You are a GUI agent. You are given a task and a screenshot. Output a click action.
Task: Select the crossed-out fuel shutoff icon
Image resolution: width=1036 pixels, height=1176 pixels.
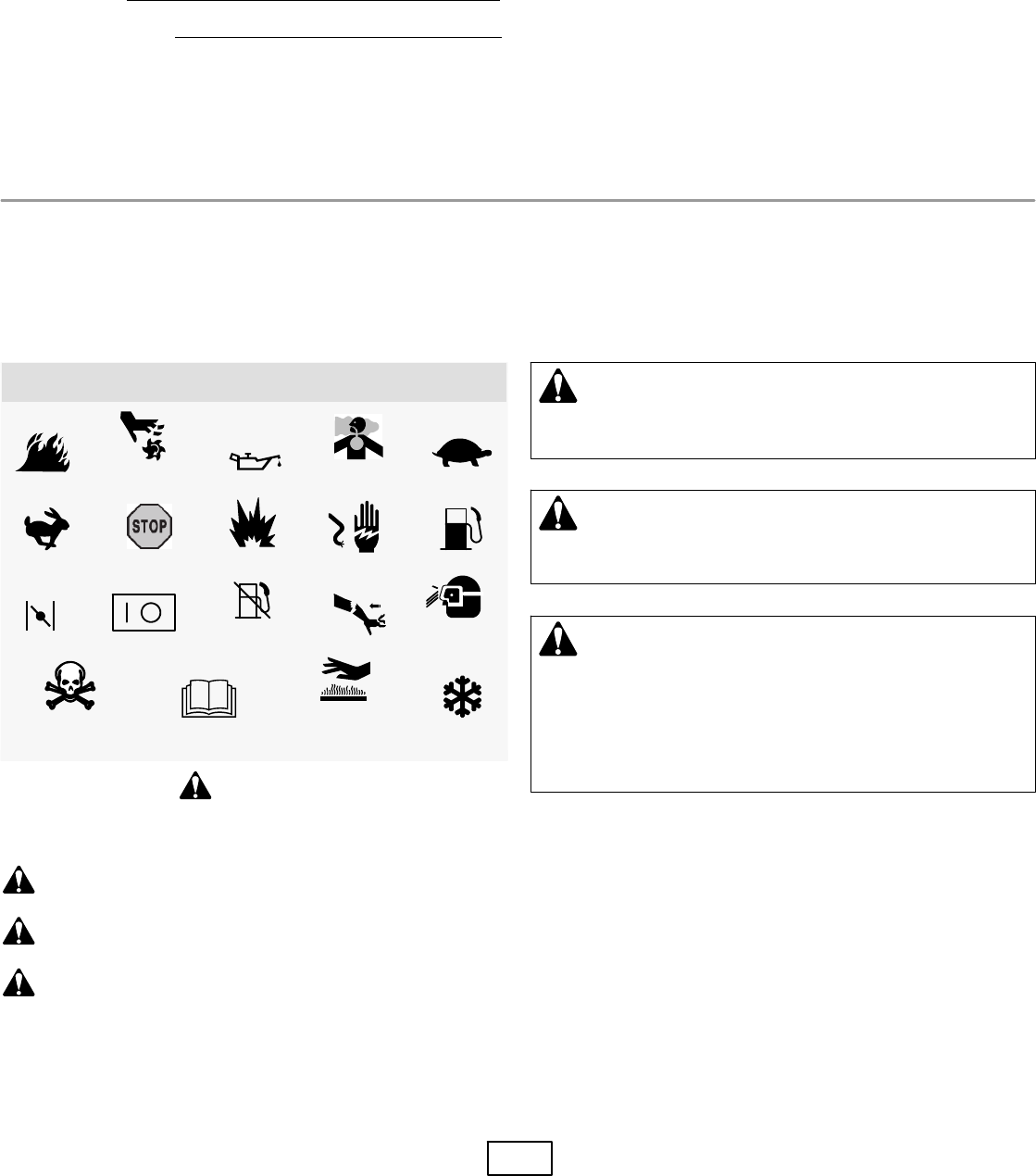tap(253, 600)
